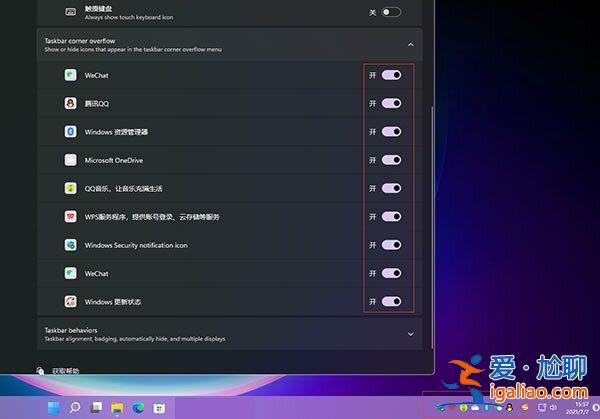Viewport: 600px width, 419px height.
Task: Disable the 腾讯QQ overflow switch
Action: 391,103
